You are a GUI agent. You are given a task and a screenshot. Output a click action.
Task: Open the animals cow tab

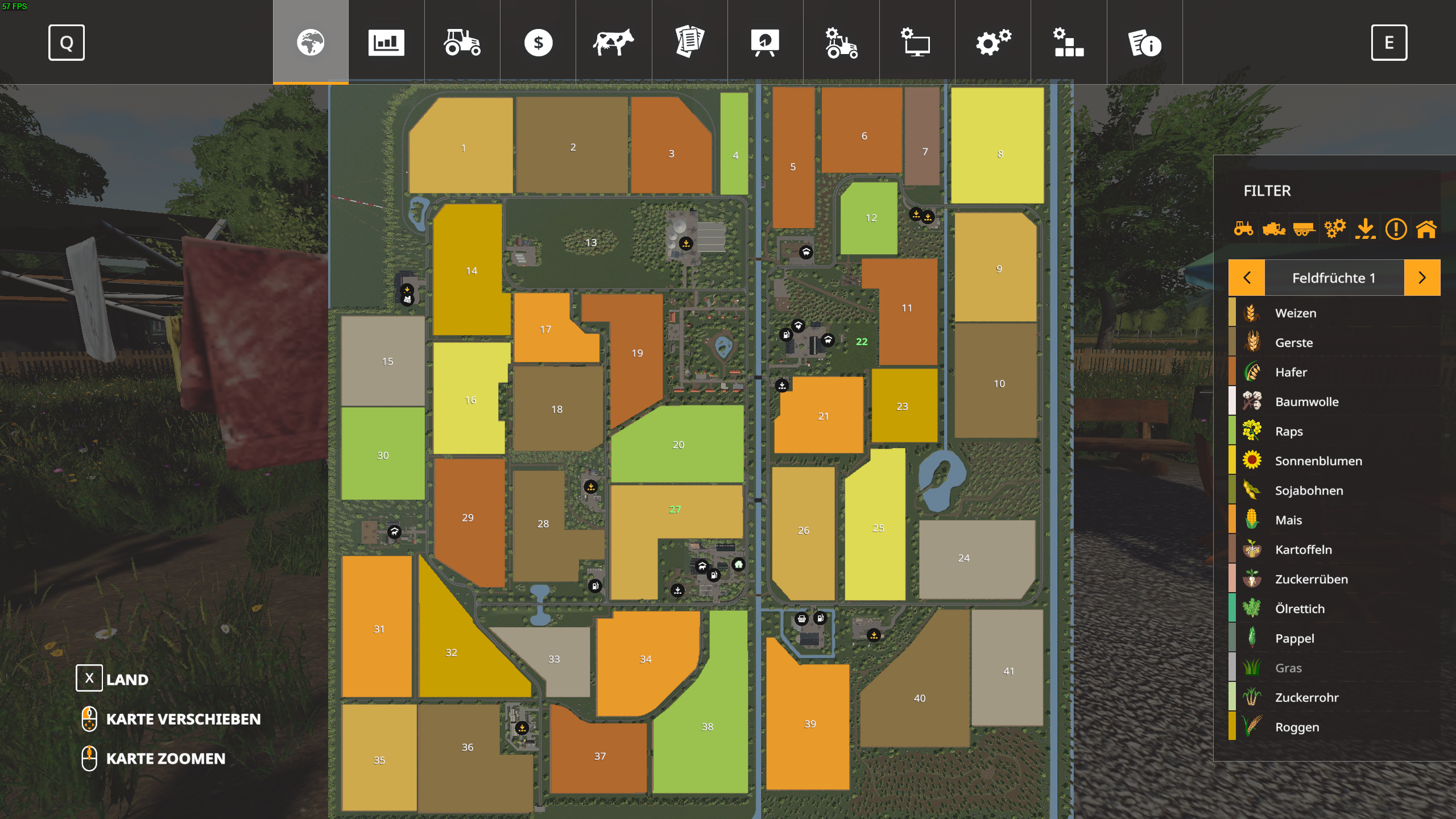pos(614,42)
